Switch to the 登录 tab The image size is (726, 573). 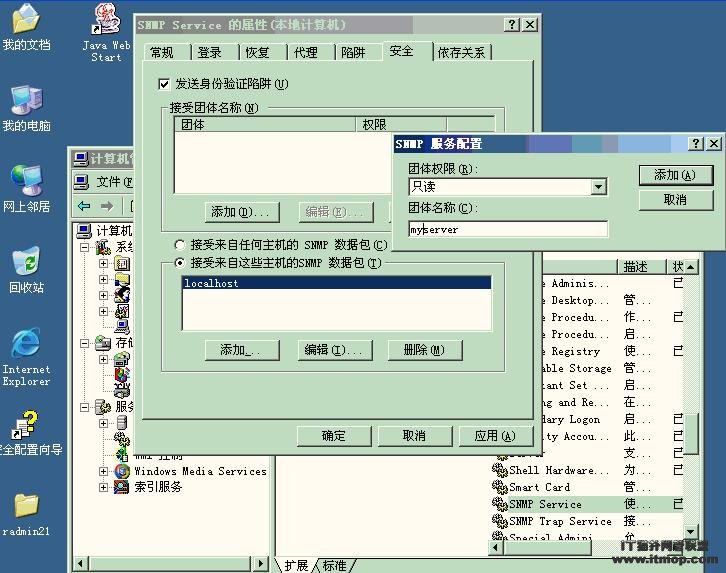(x=209, y=52)
